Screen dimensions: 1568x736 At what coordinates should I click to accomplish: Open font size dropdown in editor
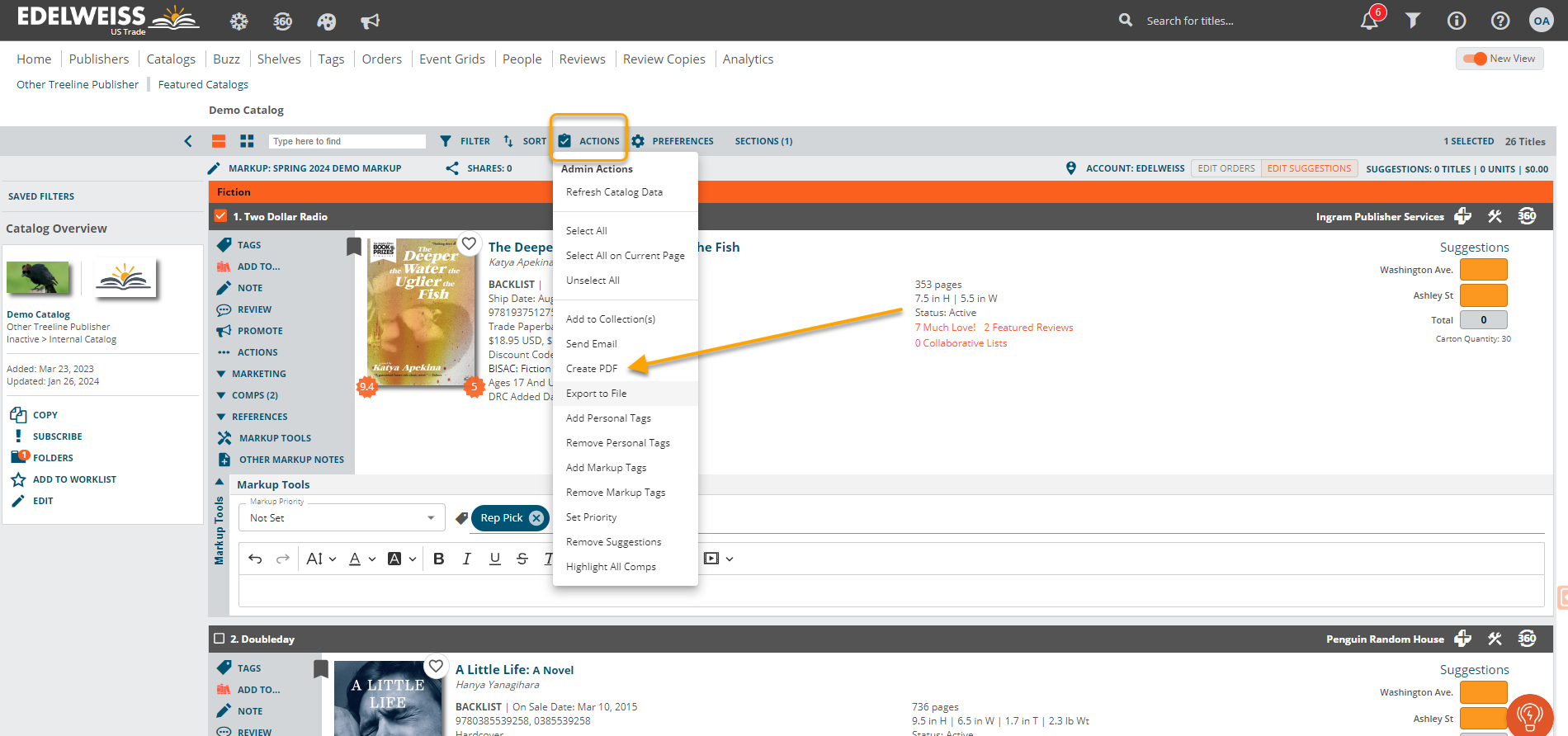pyautogui.click(x=321, y=559)
